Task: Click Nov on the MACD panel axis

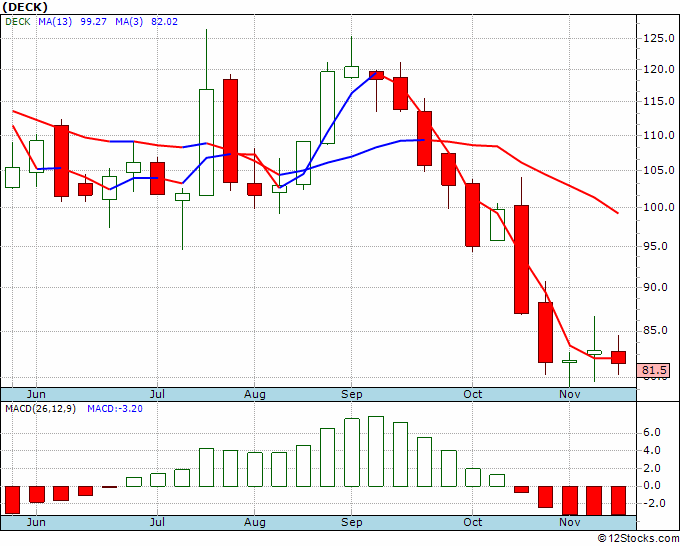Action: pos(569,522)
